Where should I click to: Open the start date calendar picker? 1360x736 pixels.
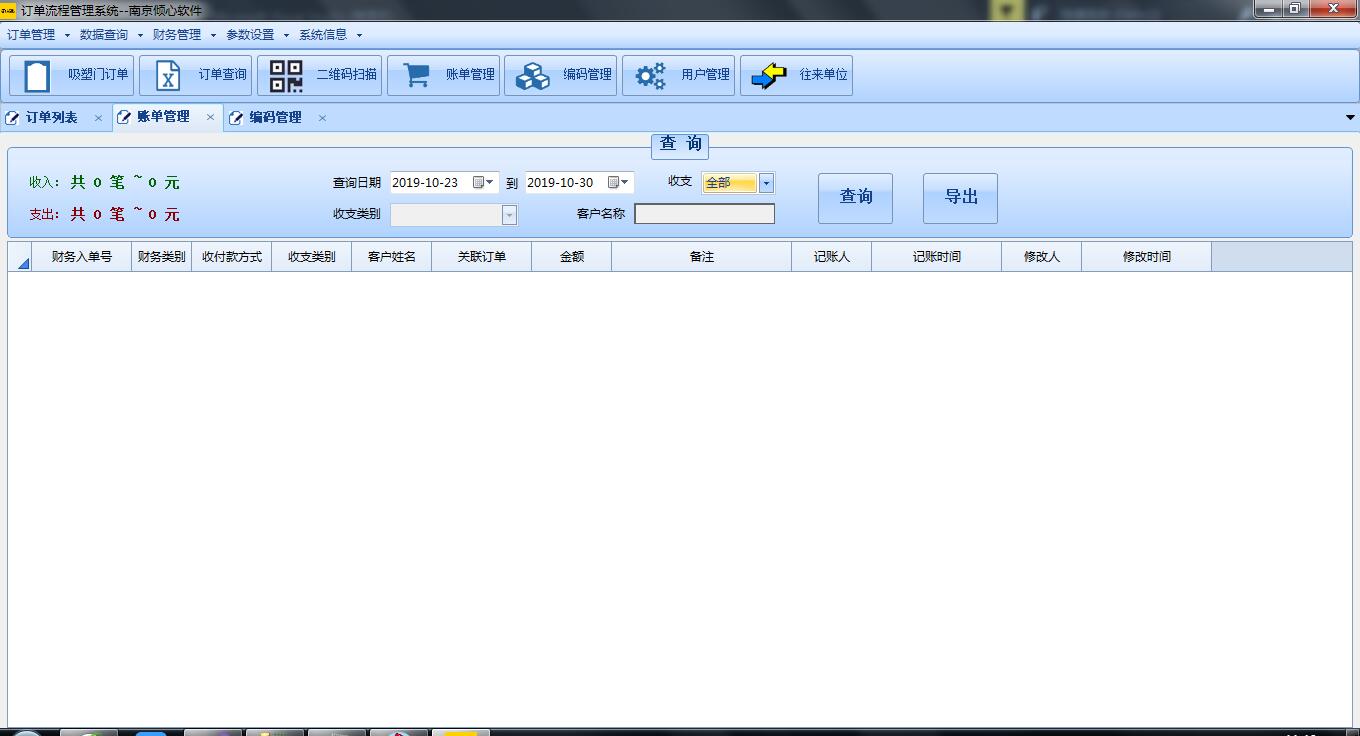479,183
